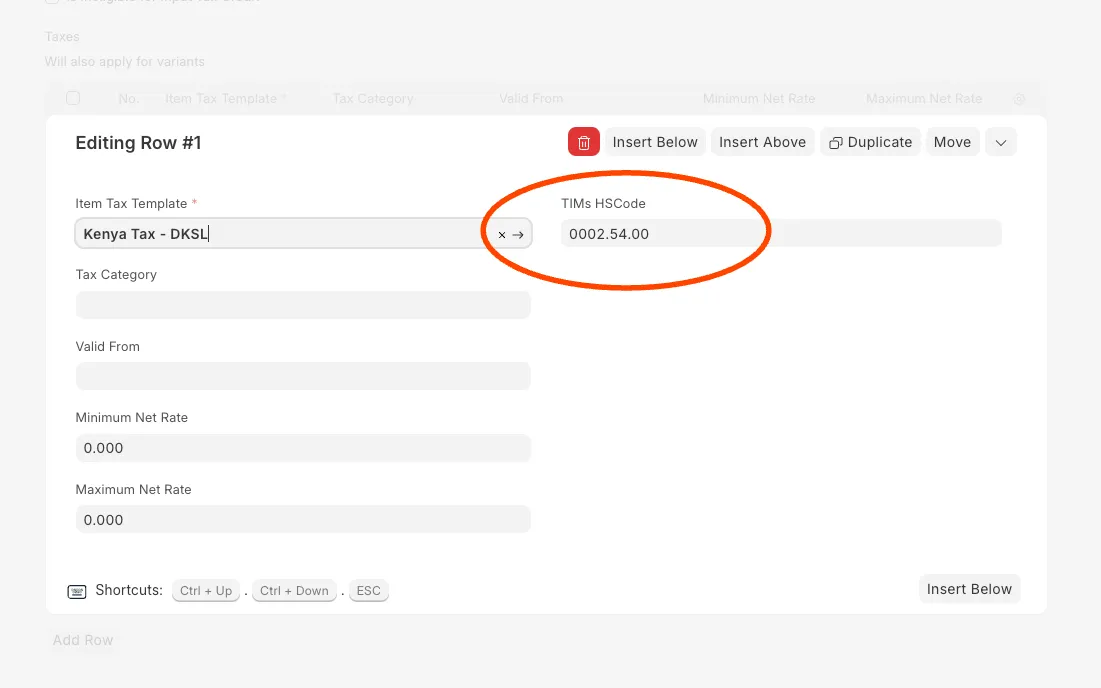Click the Item Tax Template input field
The height and width of the screenshot is (688, 1101).
(280, 234)
